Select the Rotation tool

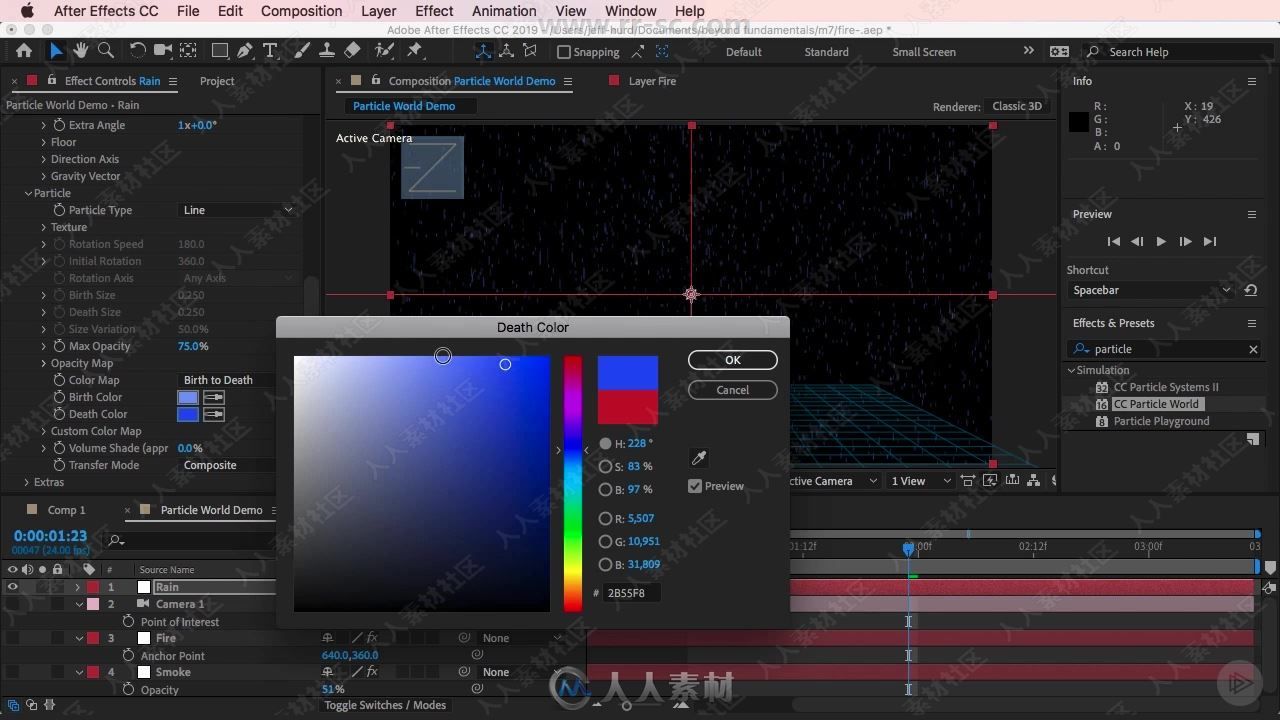pyautogui.click(x=138, y=51)
